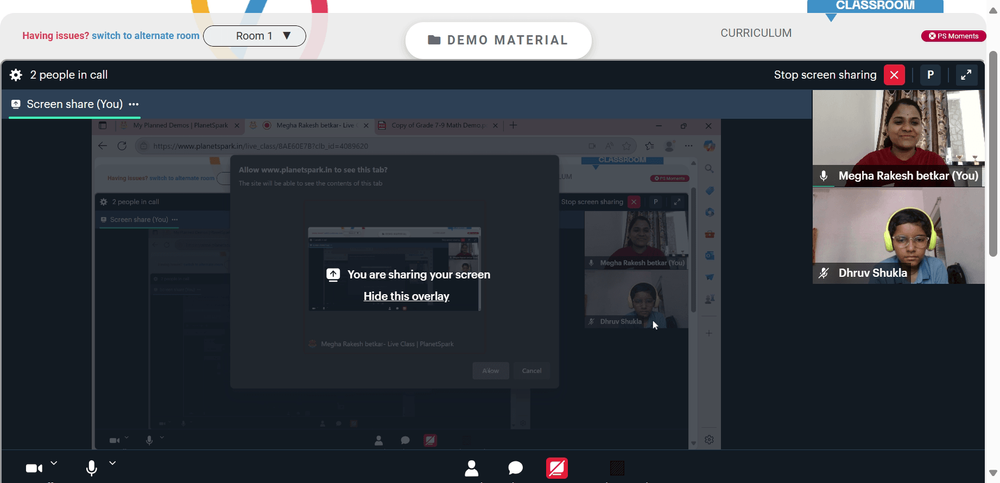Screen dimensions: 1000x483
Task: Toggle camera in bottom call toolbar
Action: click(34, 469)
